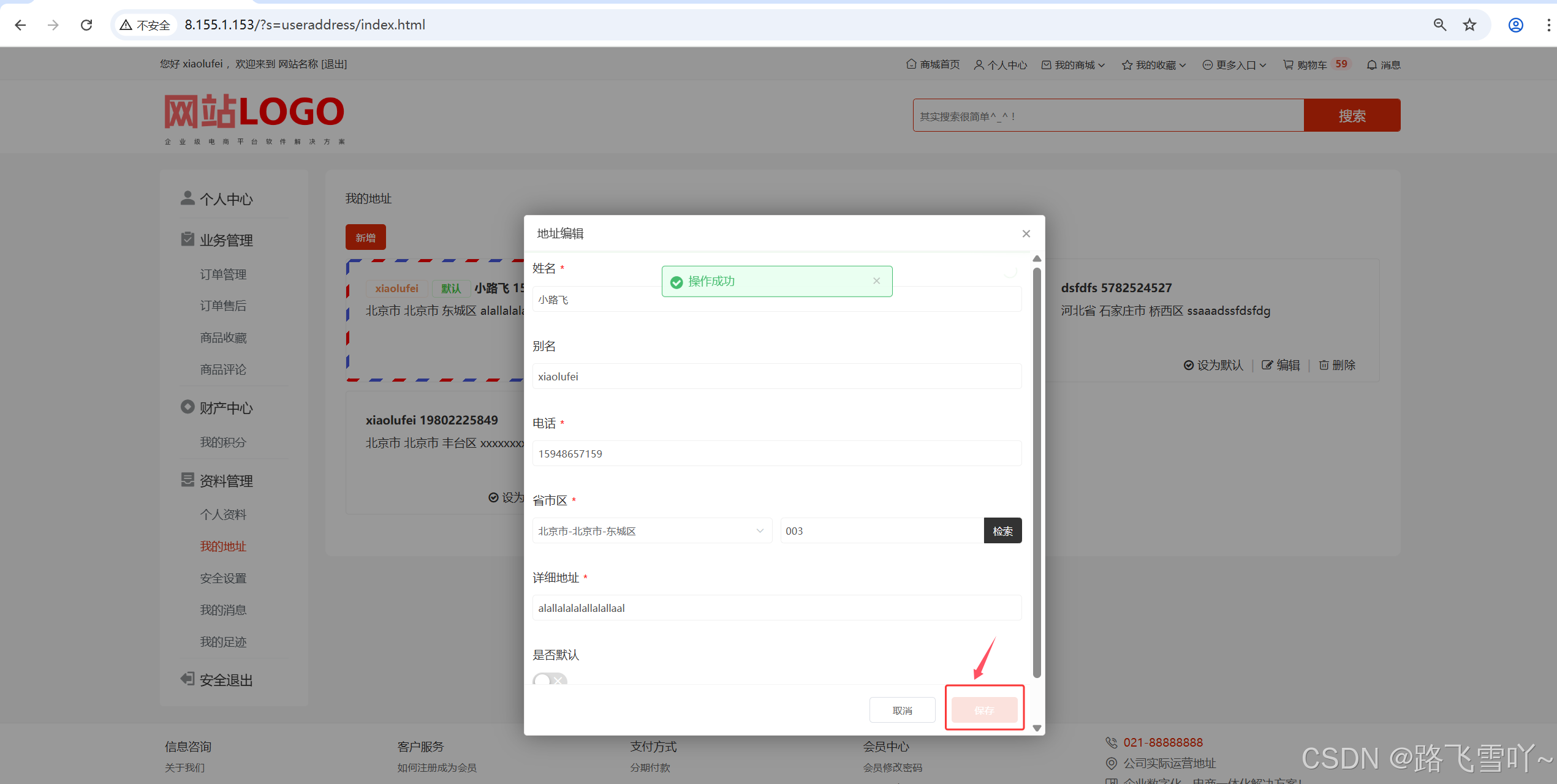Click the browser zoom magnifier icon

(x=1439, y=24)
